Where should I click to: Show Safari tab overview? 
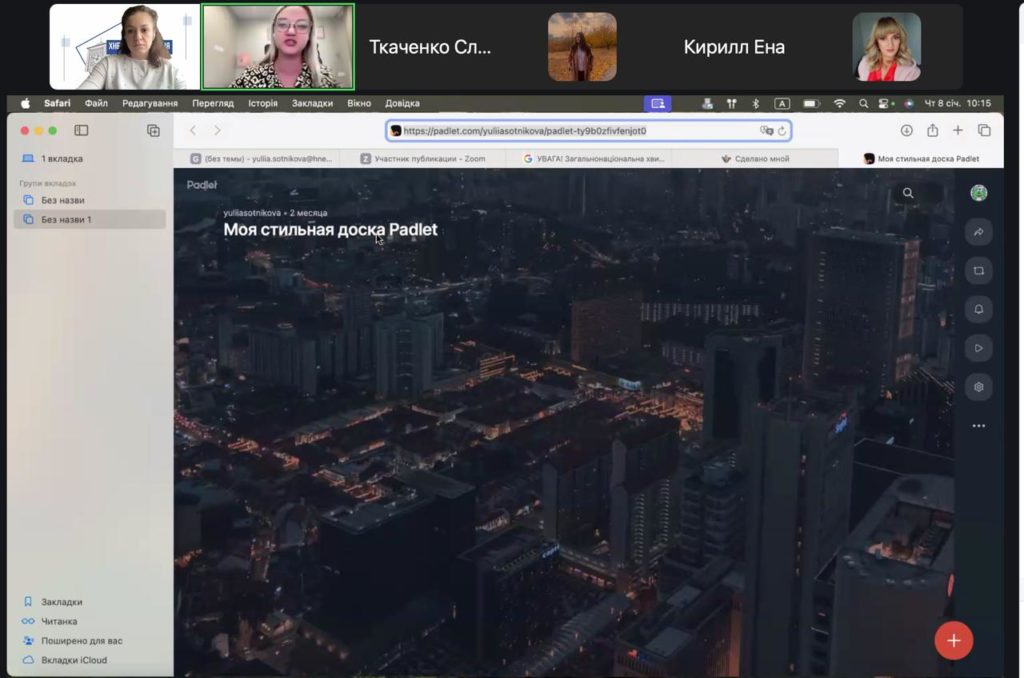tap(984, 130)
